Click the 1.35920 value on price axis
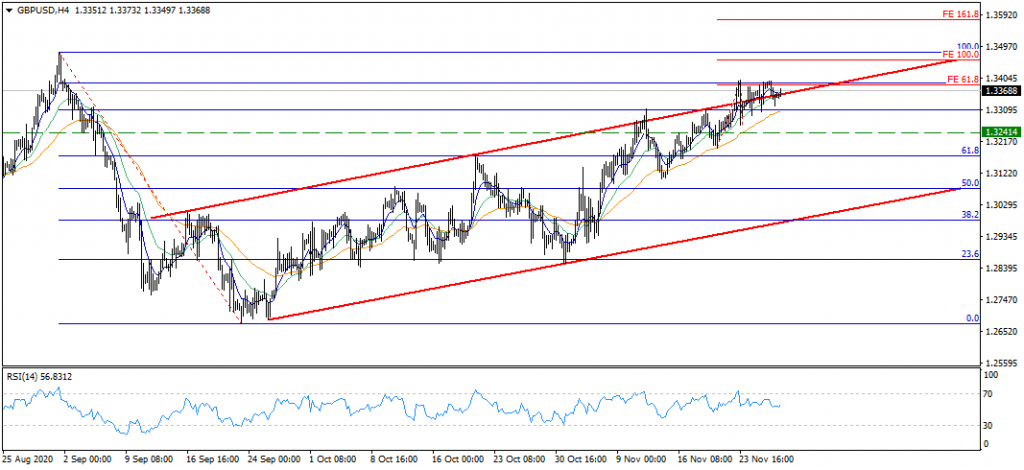 tap(1001, 16)
